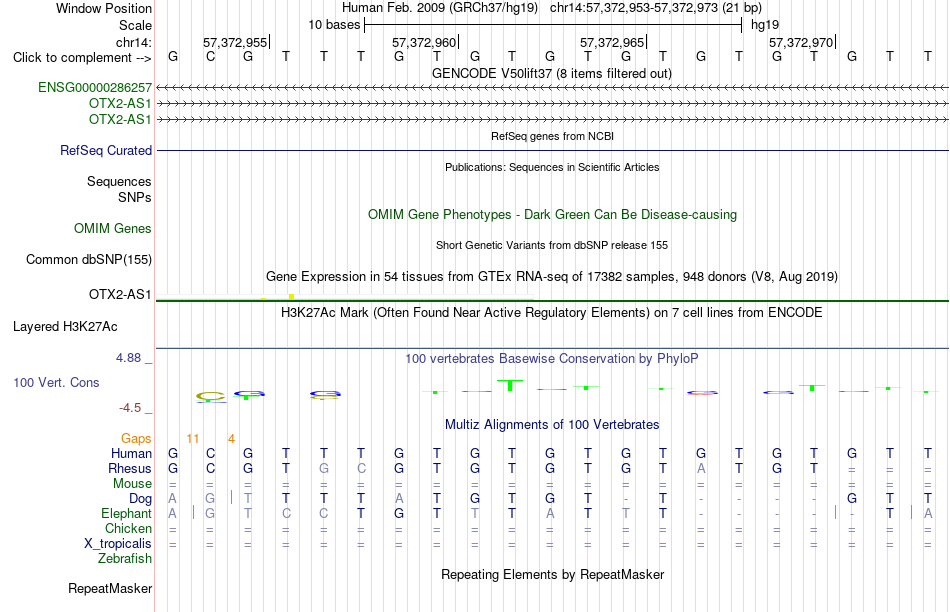Open the Common dbSNP(155) track label
Image resolution: width=950 pixels, height=612 pixels.
(89, 259)
